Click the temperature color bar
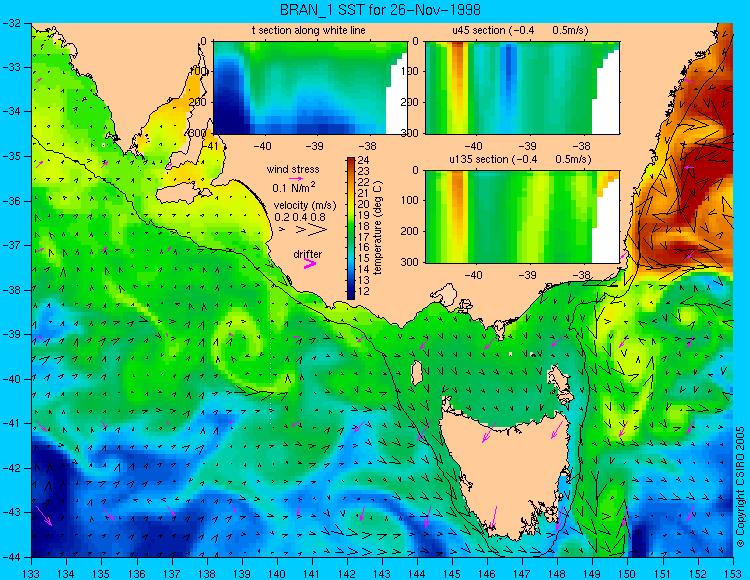750x580 pixels. click(x=351, y=228)
